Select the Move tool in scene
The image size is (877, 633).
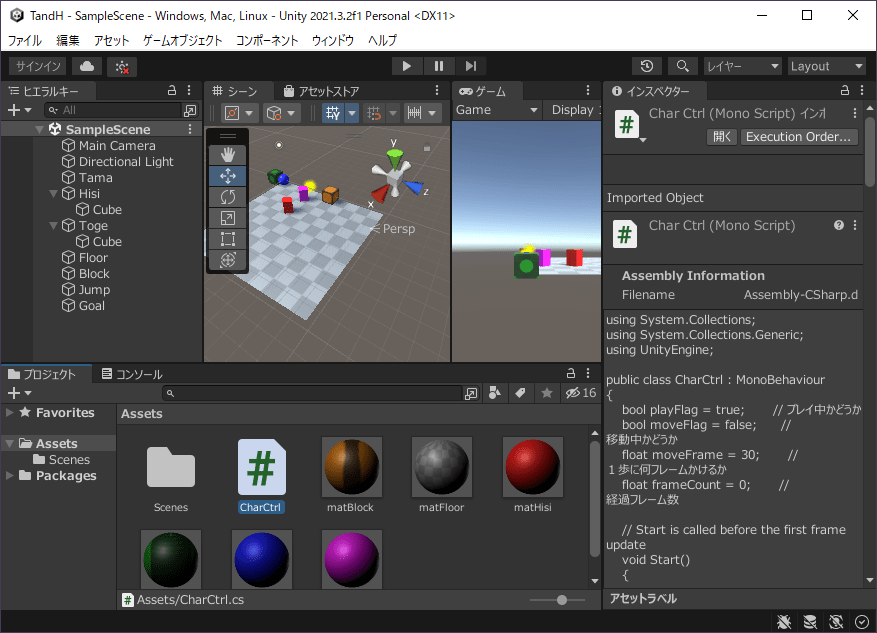[x=228, y=176]
